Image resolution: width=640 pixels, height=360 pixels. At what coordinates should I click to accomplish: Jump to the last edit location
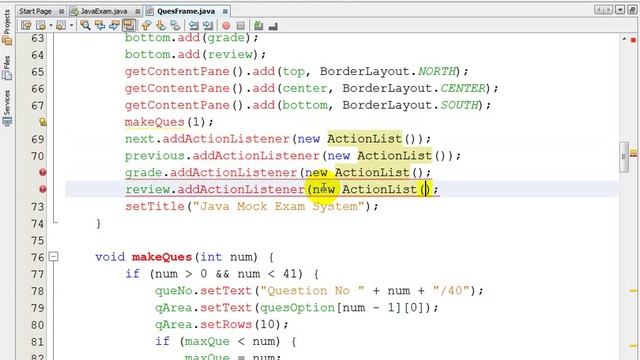coord(27,26)
